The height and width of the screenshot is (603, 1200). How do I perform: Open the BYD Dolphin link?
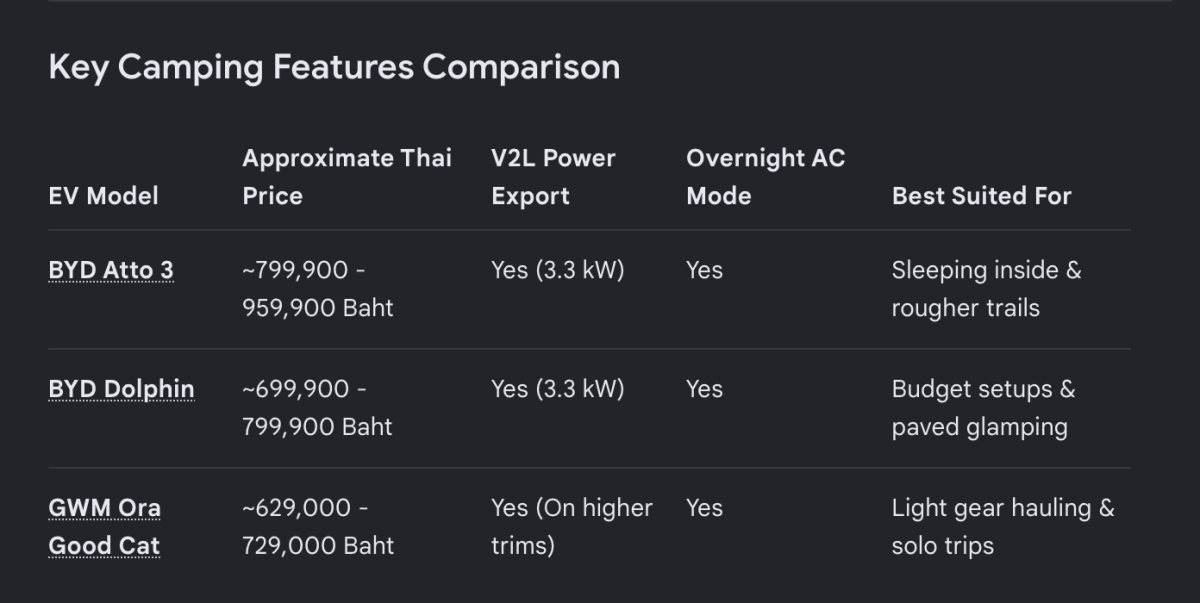tap(121, 389)
